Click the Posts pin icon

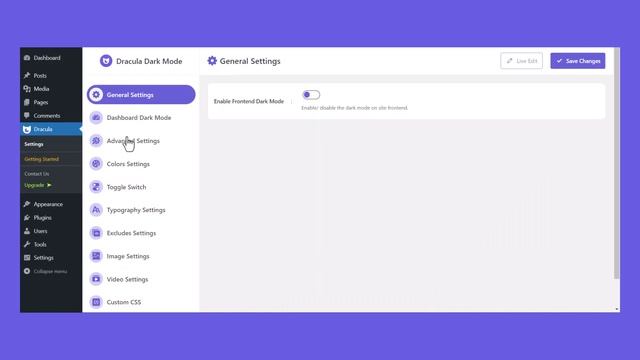(27, 76)
